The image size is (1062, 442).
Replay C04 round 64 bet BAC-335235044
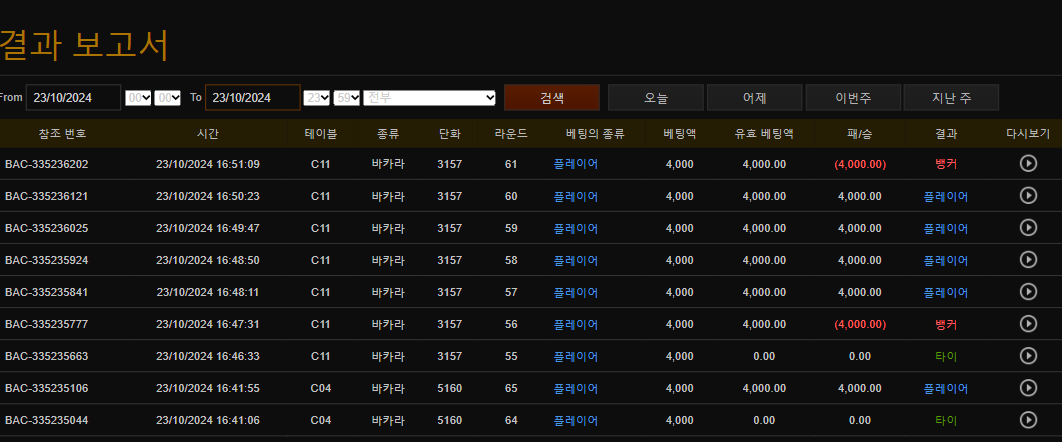1028,420
